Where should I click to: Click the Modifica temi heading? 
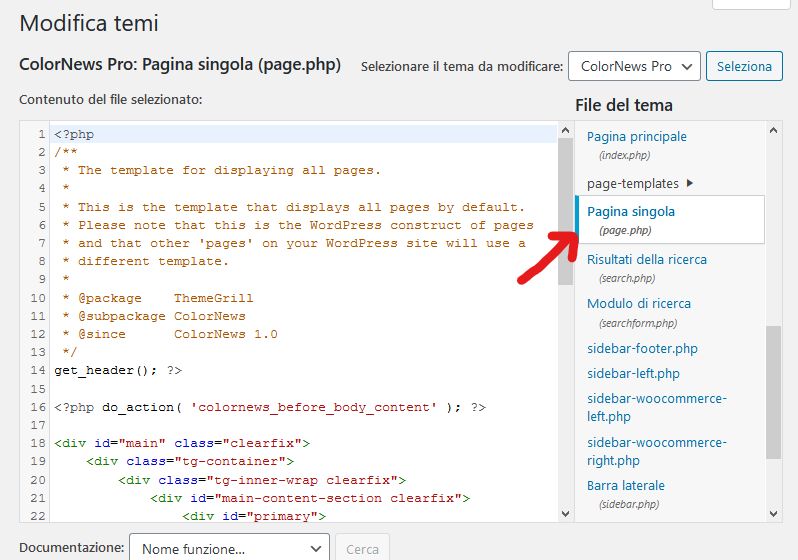tap(89, 23)
